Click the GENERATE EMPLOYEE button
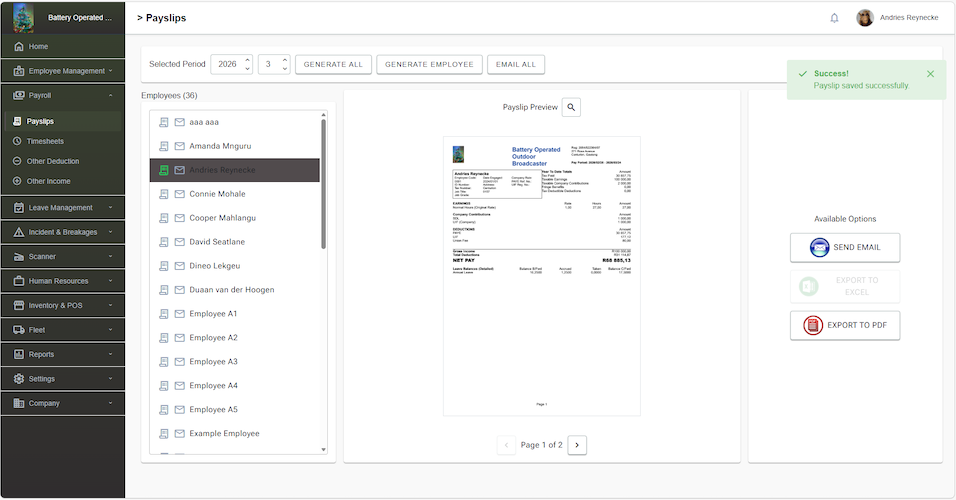This screenshot has width=956, height=500. tap(429, 65)
